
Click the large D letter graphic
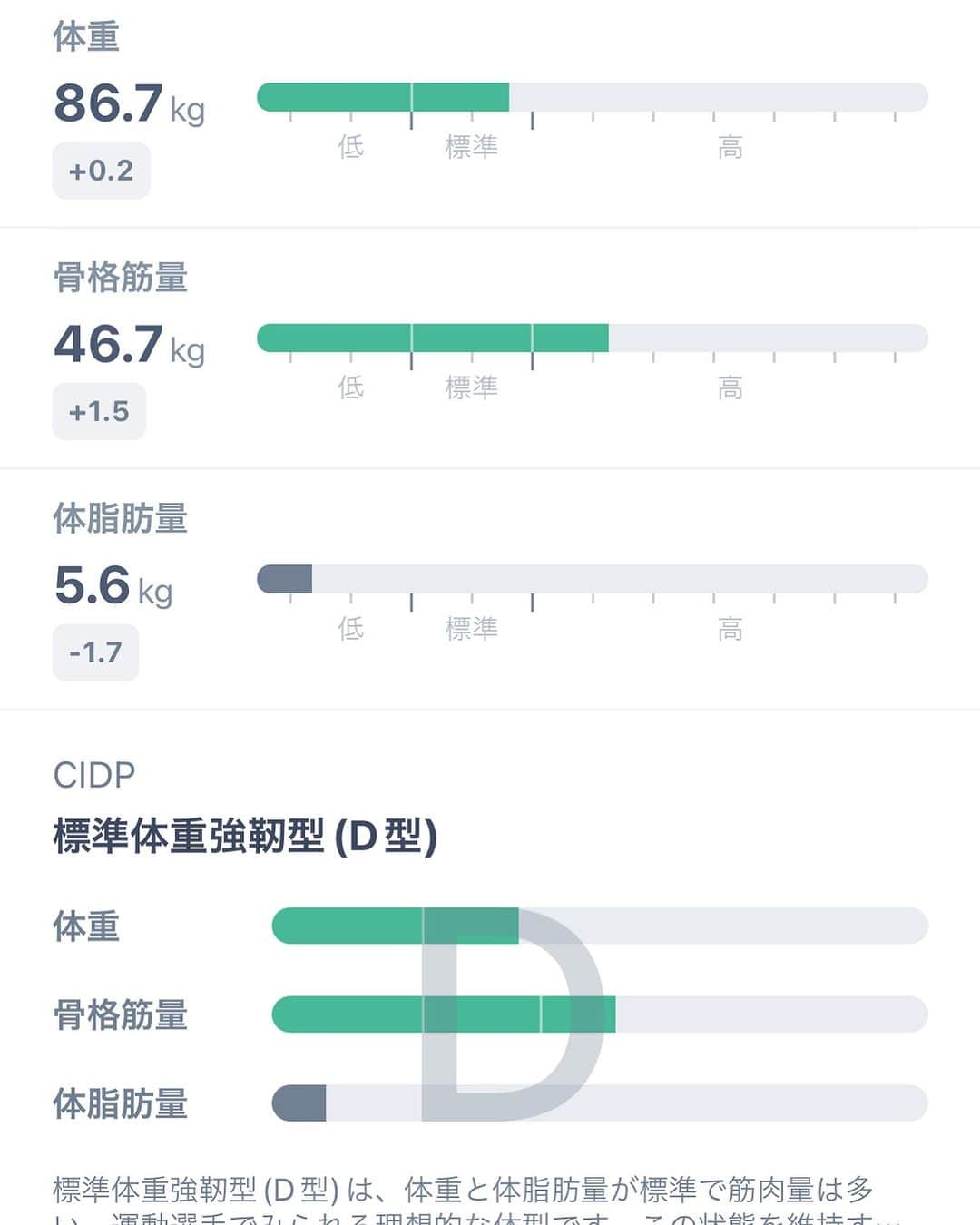[511, 1014]
